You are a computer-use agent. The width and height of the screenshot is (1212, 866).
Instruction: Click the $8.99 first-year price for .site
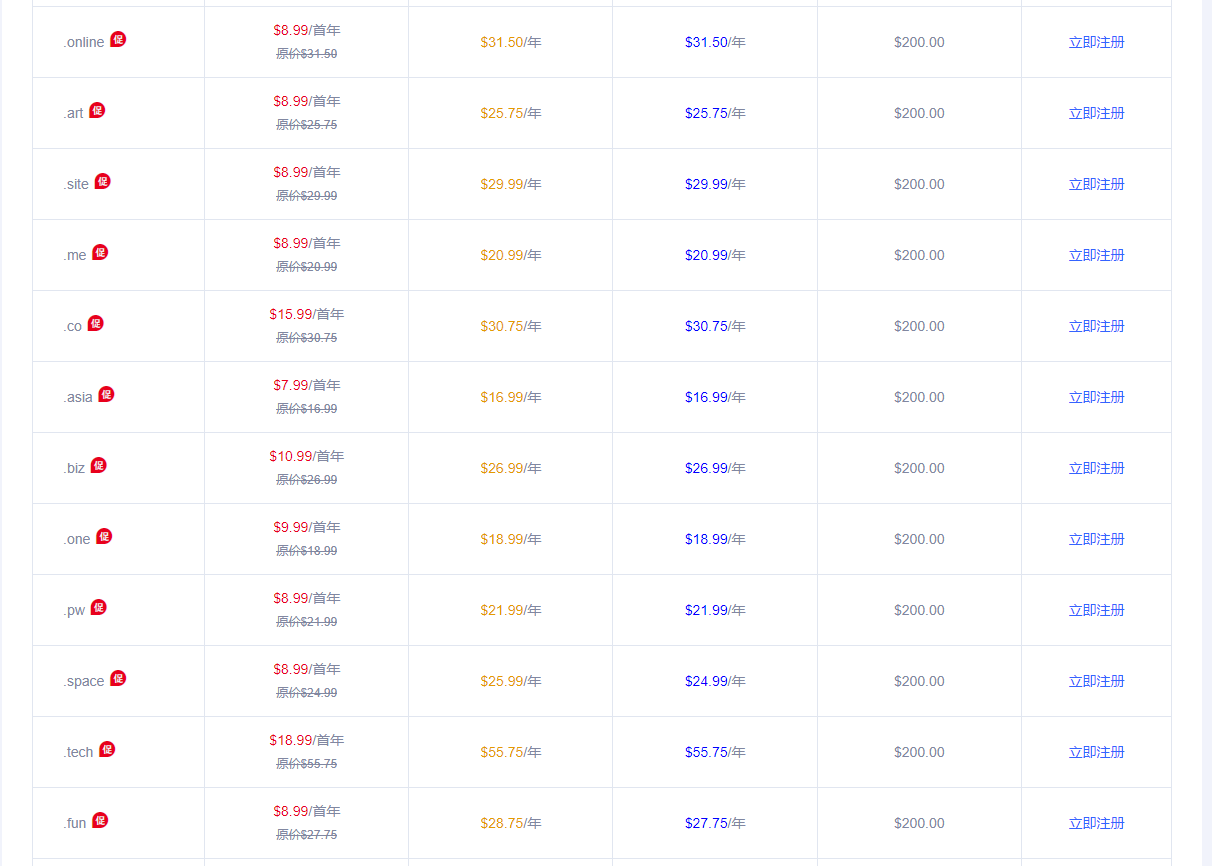coord(291,172)
